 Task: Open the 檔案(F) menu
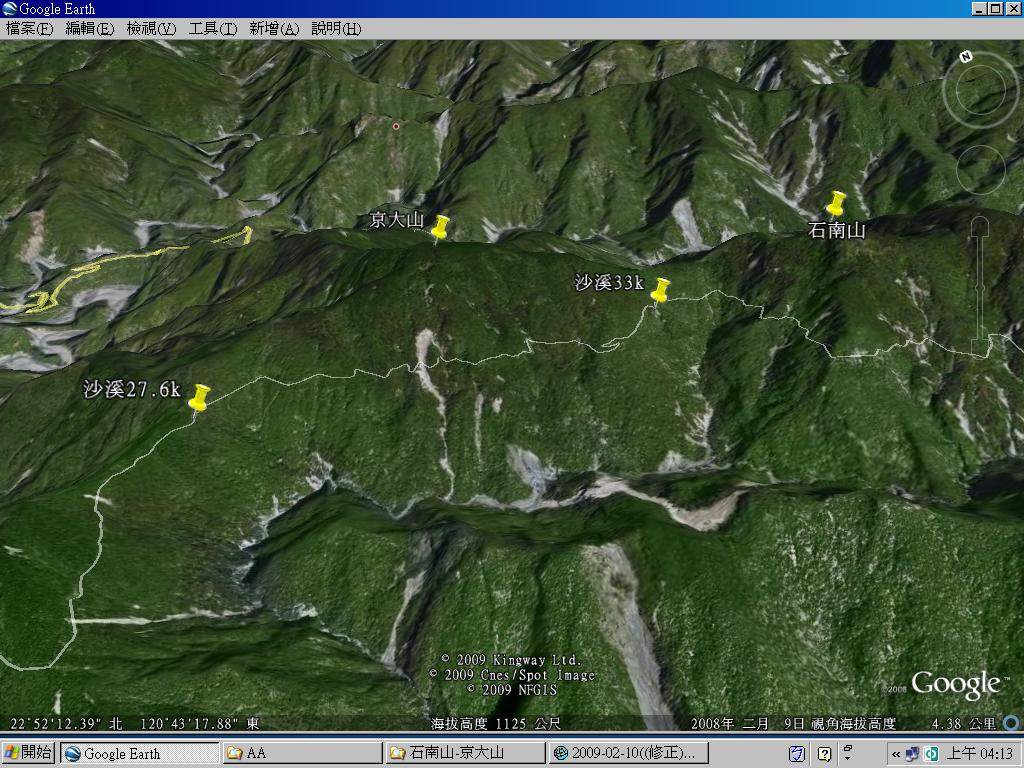point(29,29)
